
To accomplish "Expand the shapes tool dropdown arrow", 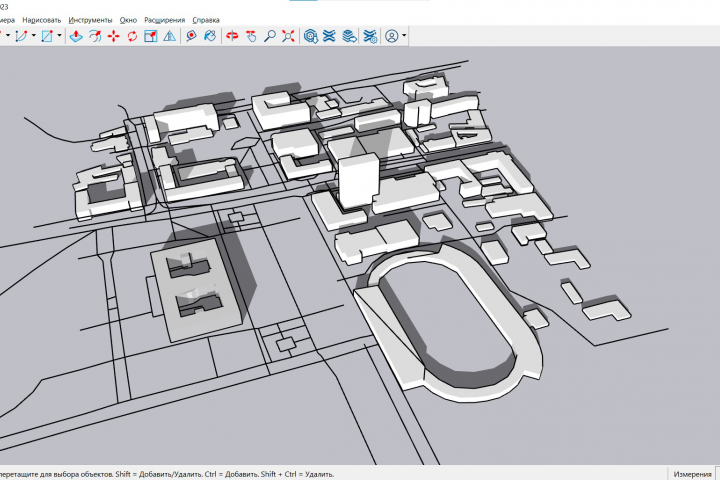I will click(x=59, y=36).
